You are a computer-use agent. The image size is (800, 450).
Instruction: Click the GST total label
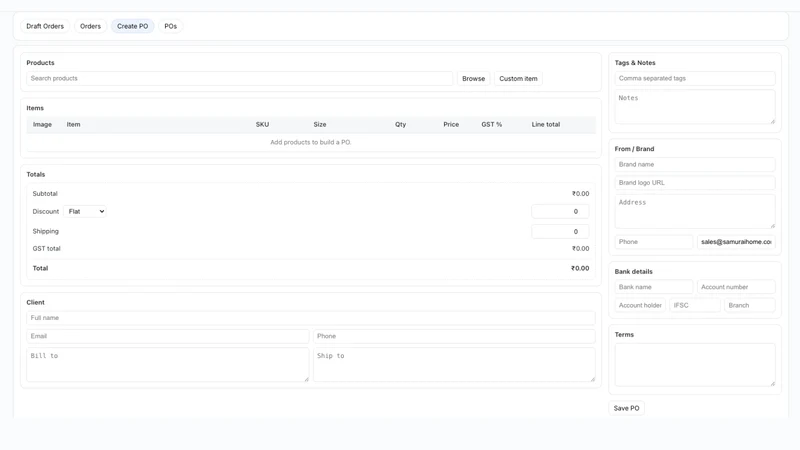tap(46, 248)
